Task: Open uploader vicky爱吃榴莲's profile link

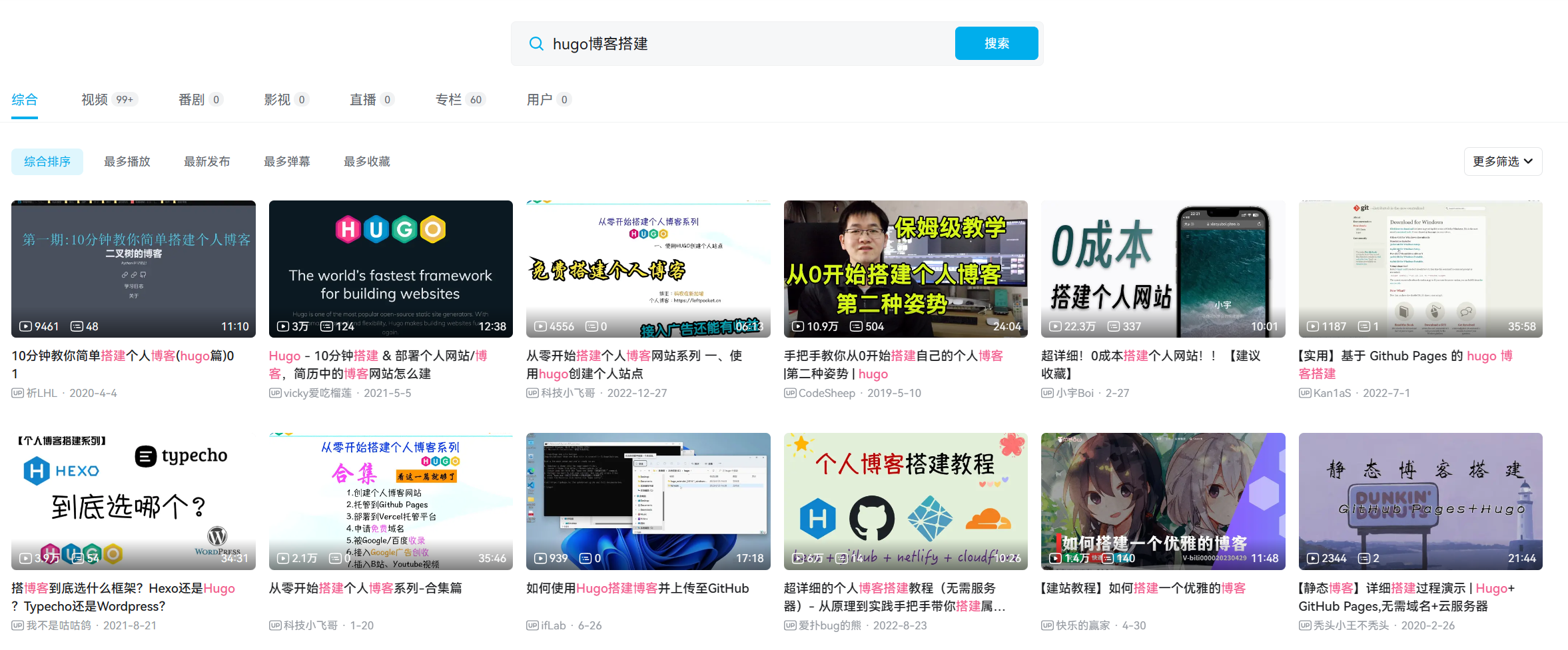Action: click(x=317, y=393)
